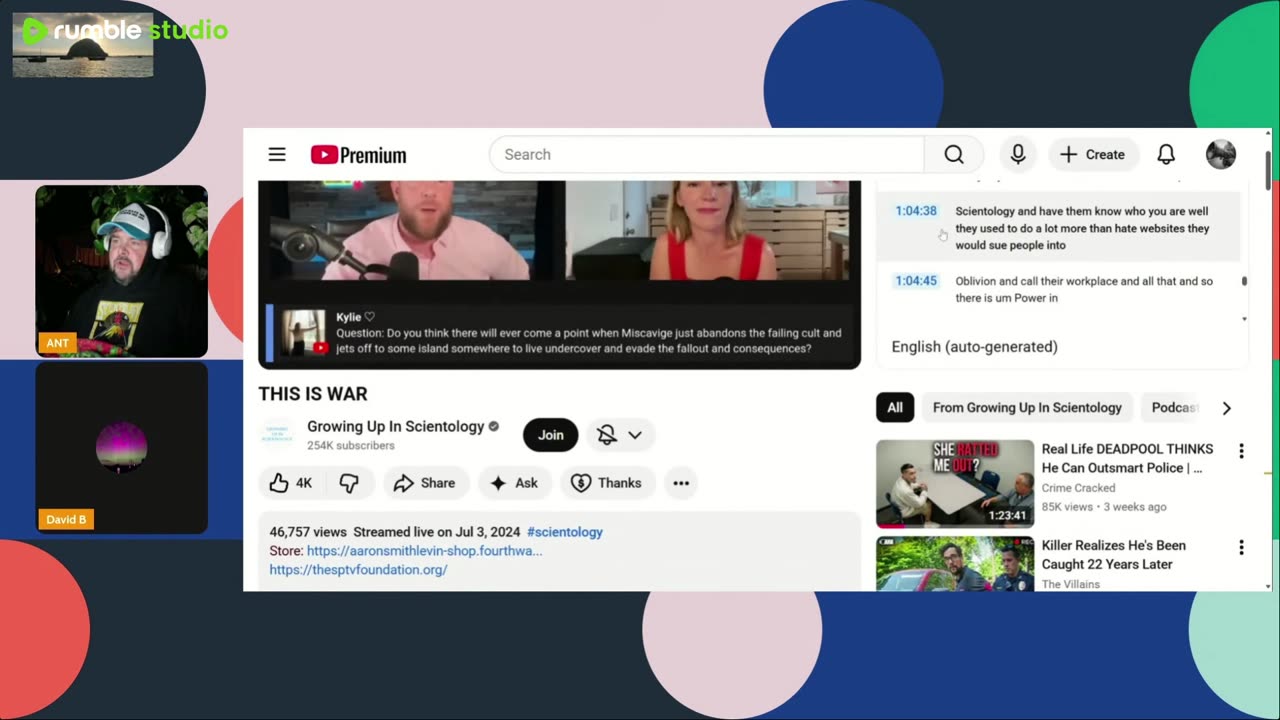The height and width of the screenshot is (720, 1280).
Task: Start voice search with microphone icon
Action: [x=1018, y=154]
